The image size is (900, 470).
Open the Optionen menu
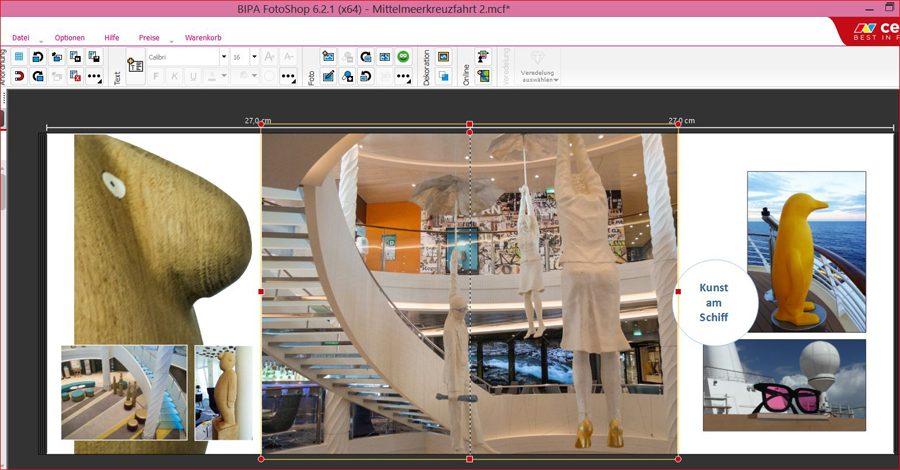coord(70,37)
